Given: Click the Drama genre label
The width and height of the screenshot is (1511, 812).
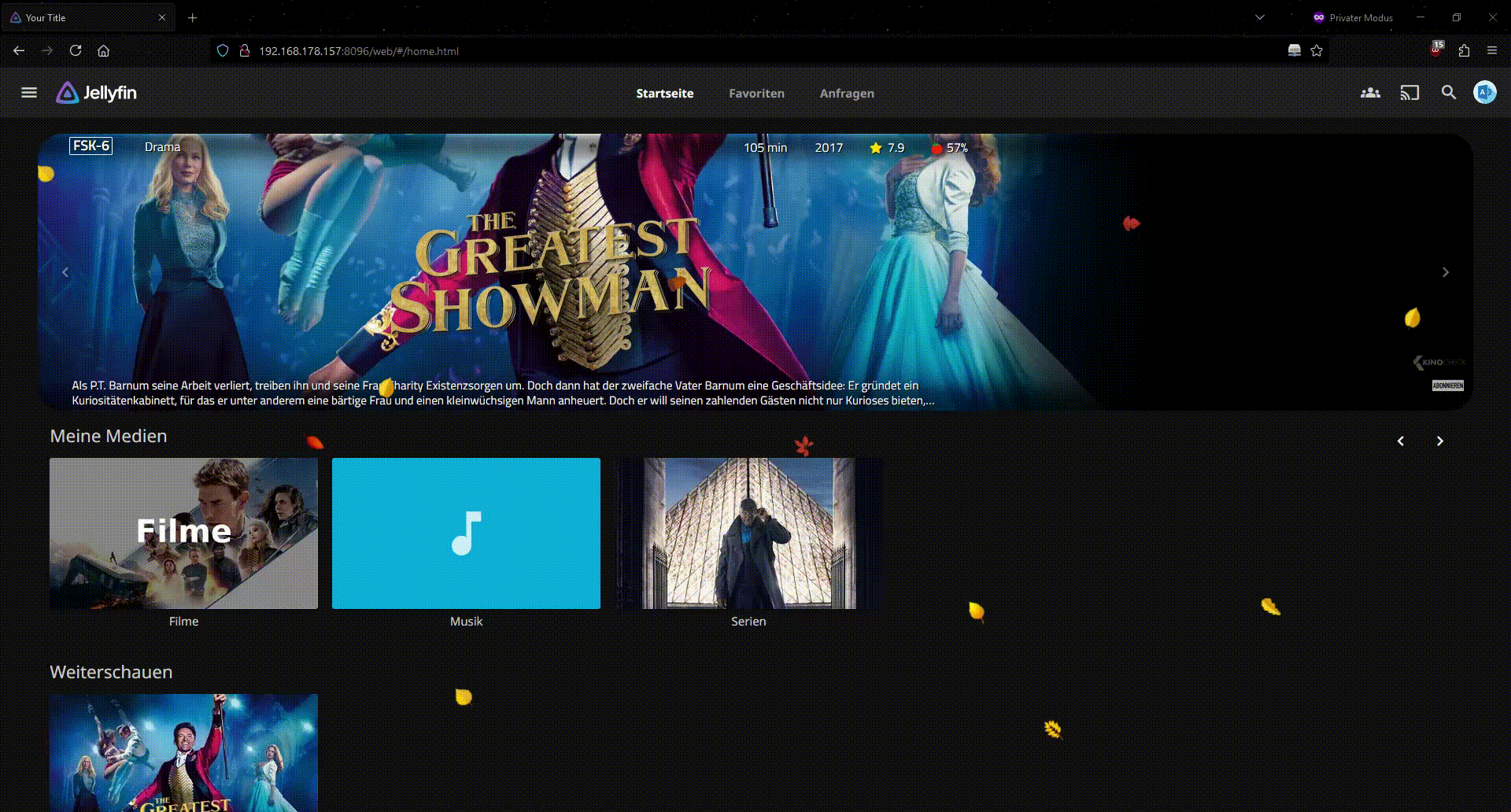Looking at the screenshot, I should [162, 146].
